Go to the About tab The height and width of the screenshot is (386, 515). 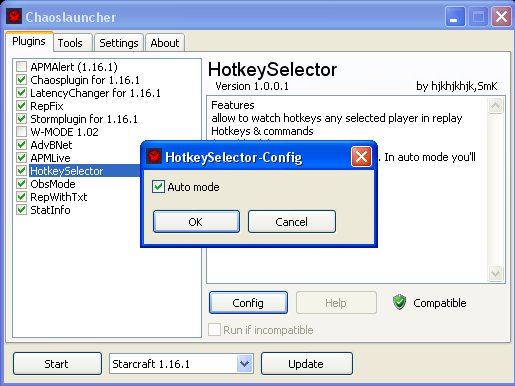click(165, 43)
